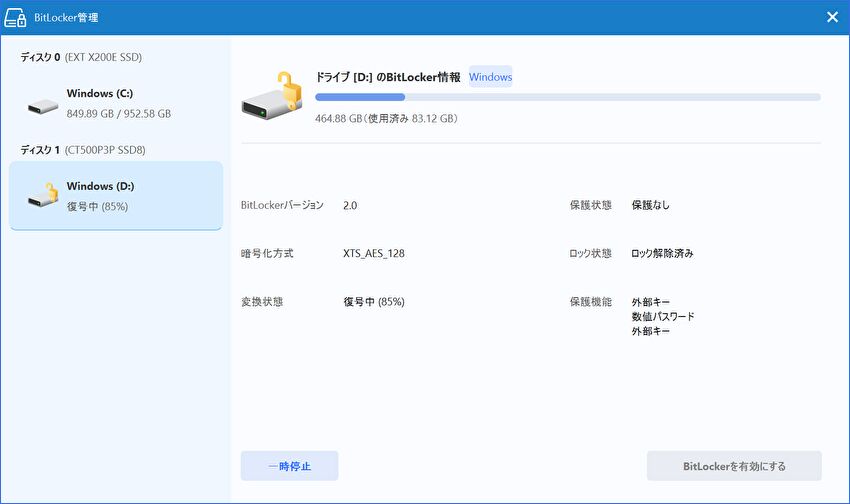Click the version value 2.0
This screenshot has width=850, height=504.
coord(350,205)
